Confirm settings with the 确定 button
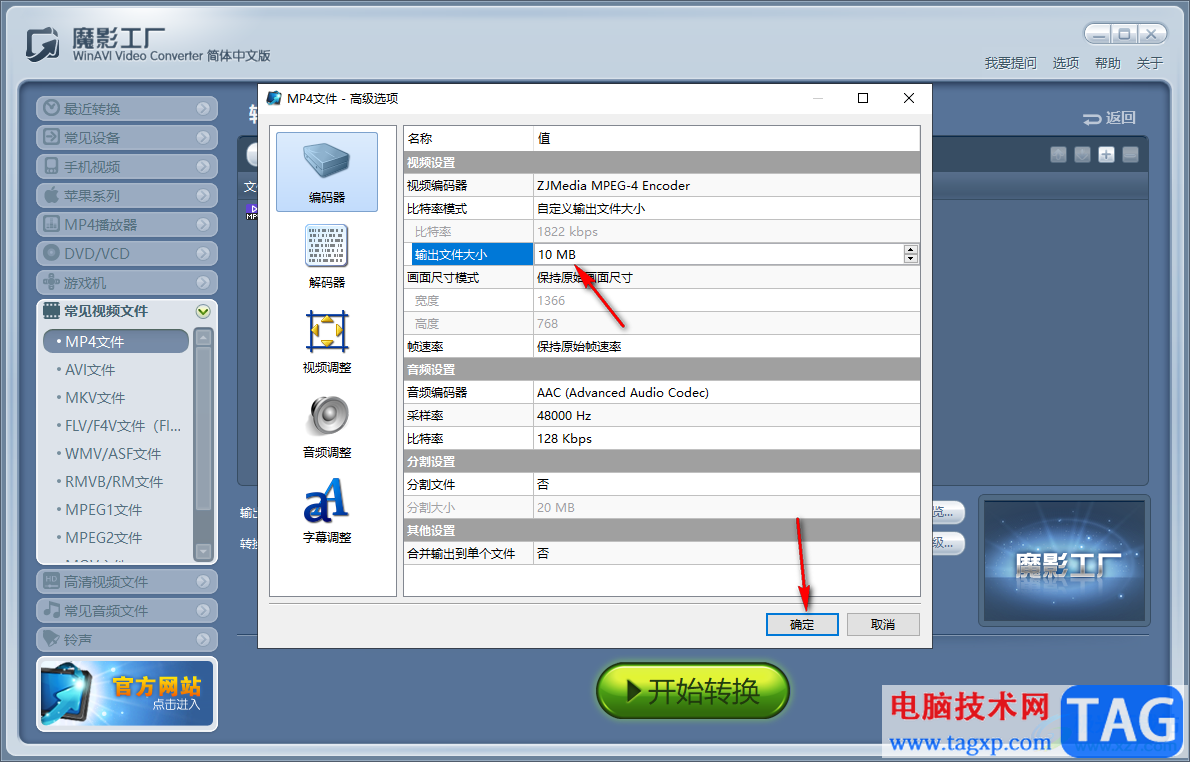This screenshot has width=1190, height=762. coord(802,625)
